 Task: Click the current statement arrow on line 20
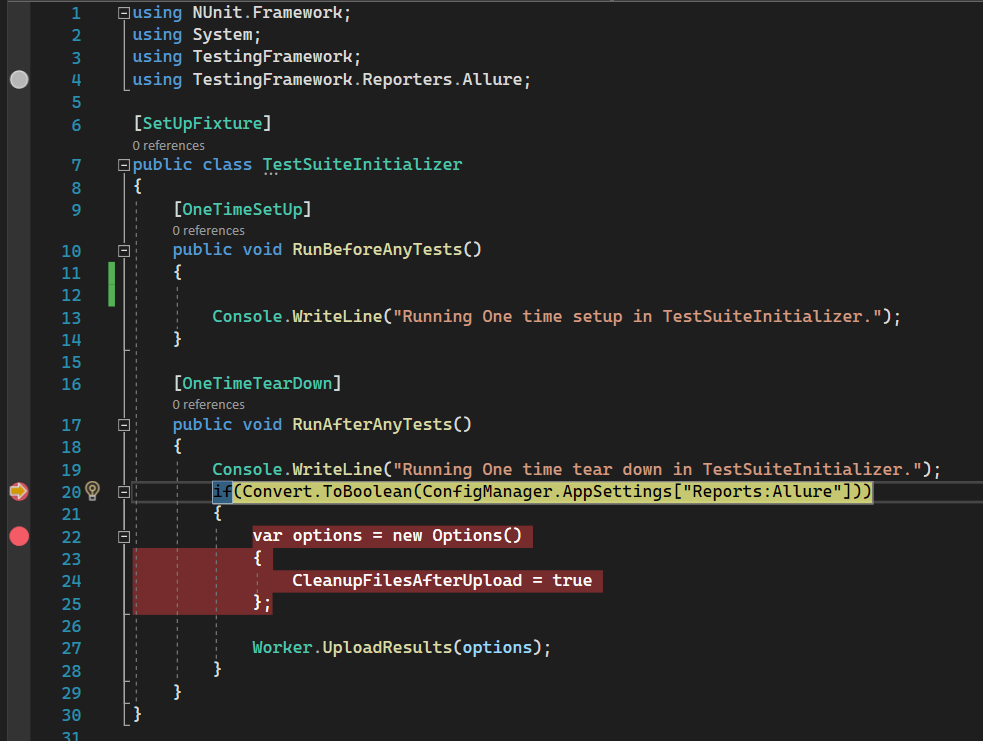click(x=19, y=491)
